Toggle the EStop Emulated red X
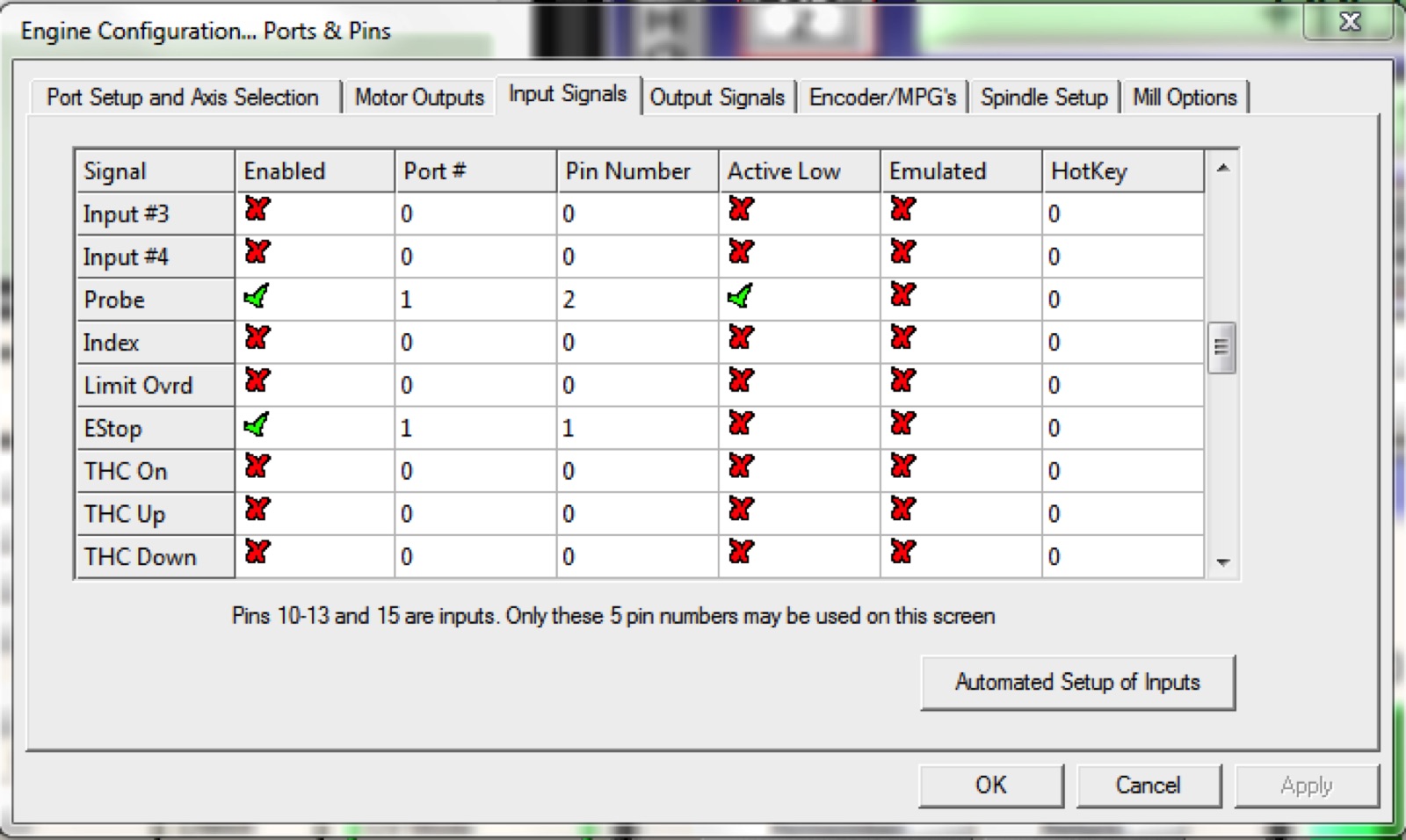This screenshot has height=840, width=1406. [x=902, y=425]
